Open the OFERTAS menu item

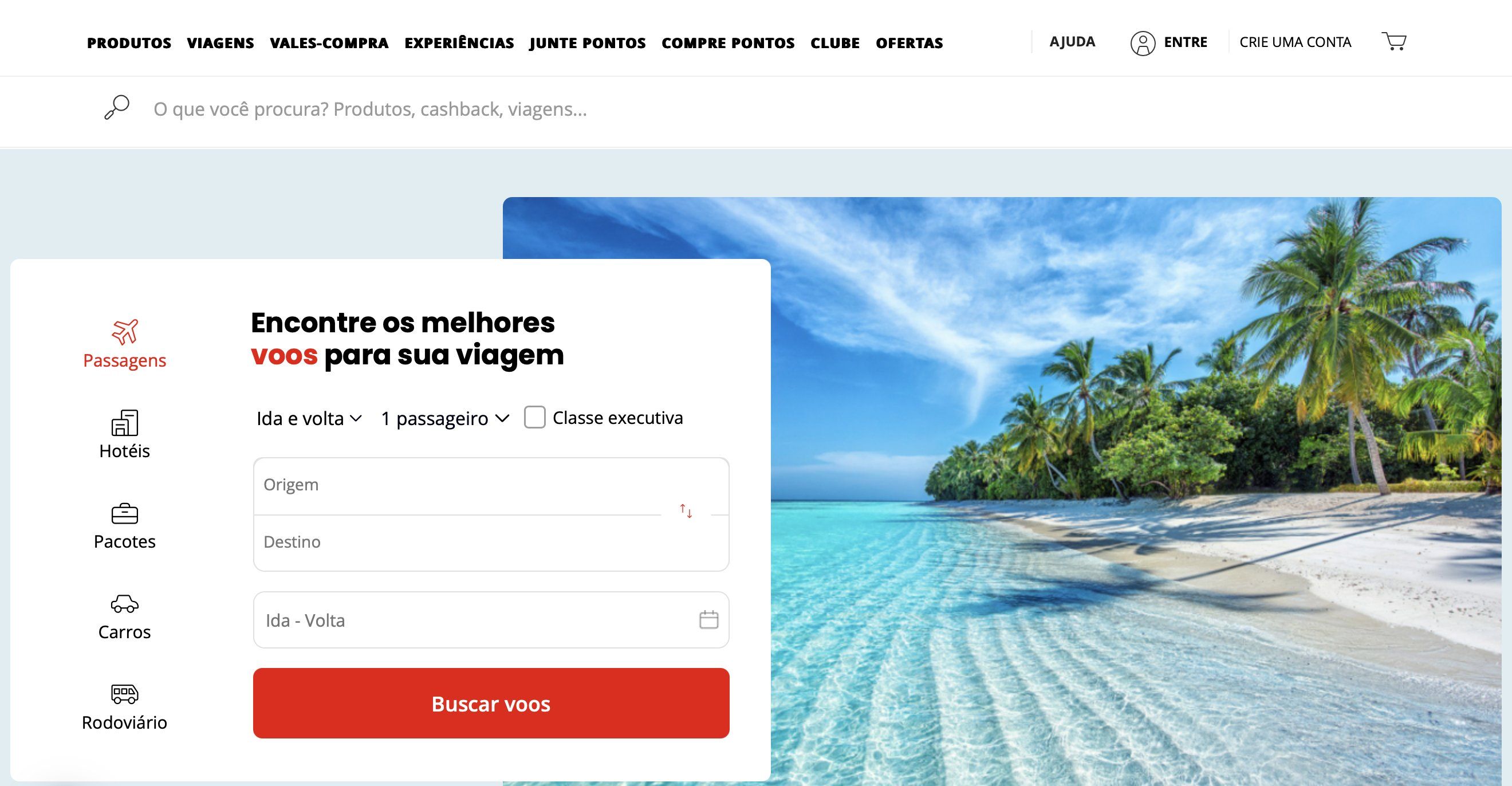(x=909, y=43)
